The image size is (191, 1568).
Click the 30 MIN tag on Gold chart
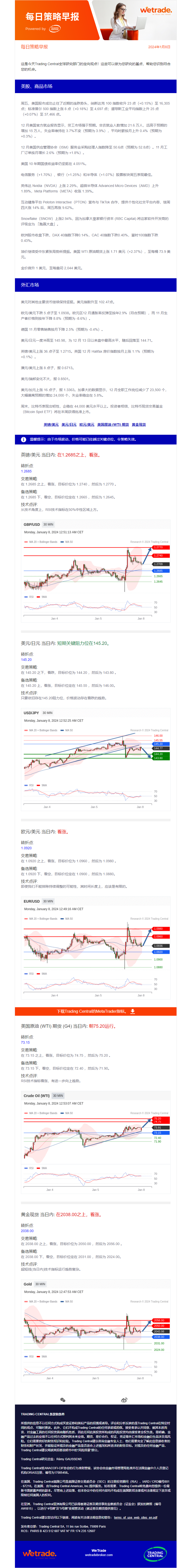point(40,1284)
